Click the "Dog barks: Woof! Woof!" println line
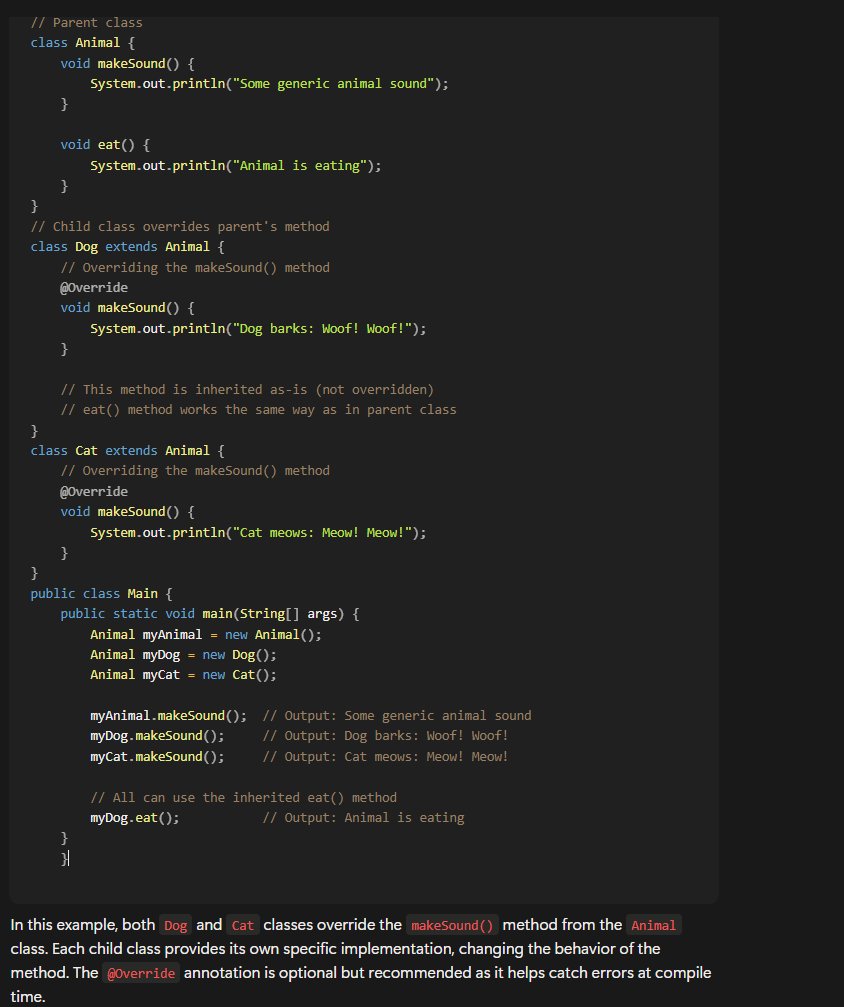This screenshot has width=844, height=1007. (258, 329)
